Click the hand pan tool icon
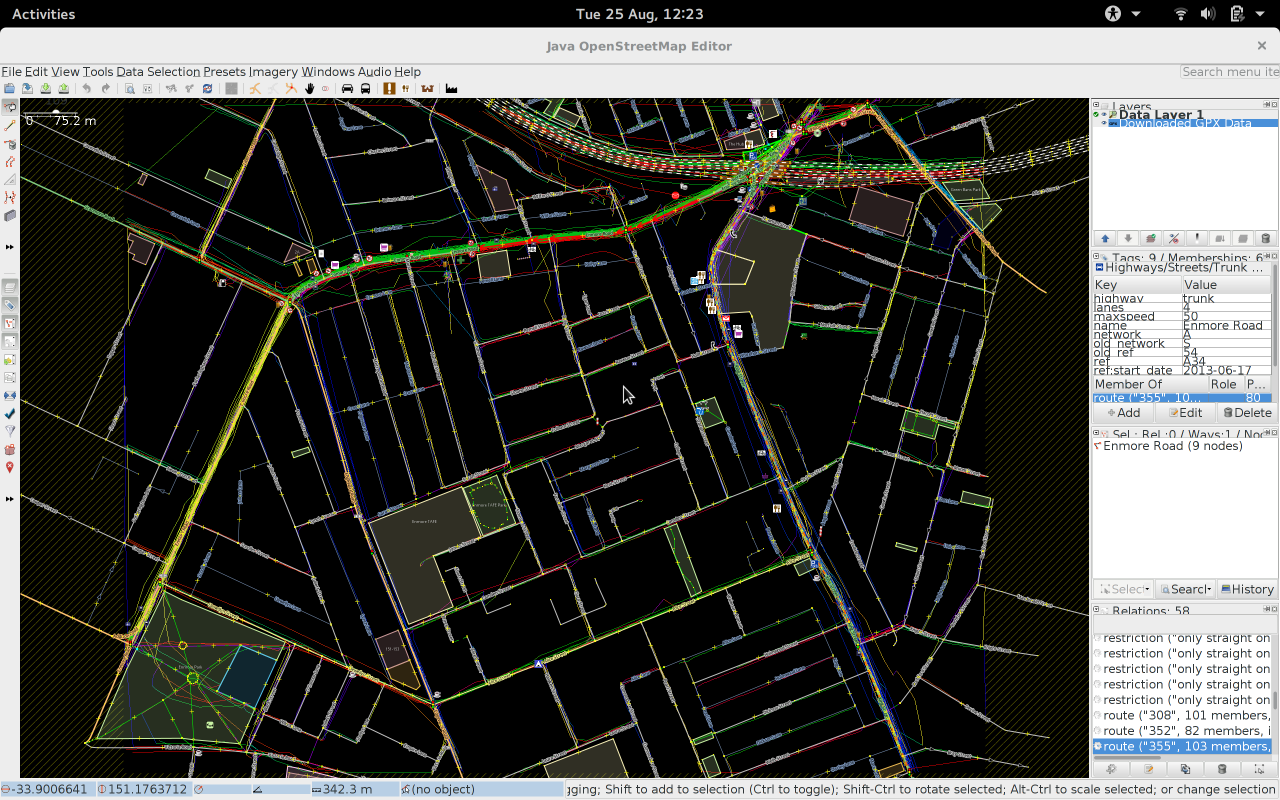1280x800 pixels. [309, 89]
